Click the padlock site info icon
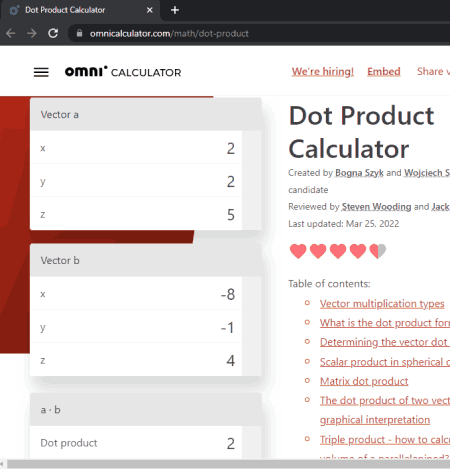 [x=79, y=33]
